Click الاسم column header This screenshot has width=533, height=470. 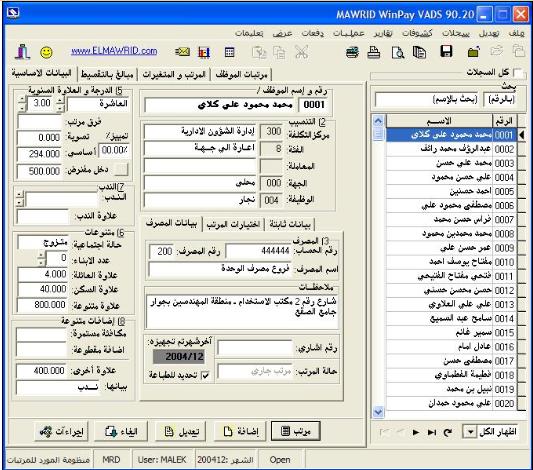pyautogui.click(x=439, y=121)
